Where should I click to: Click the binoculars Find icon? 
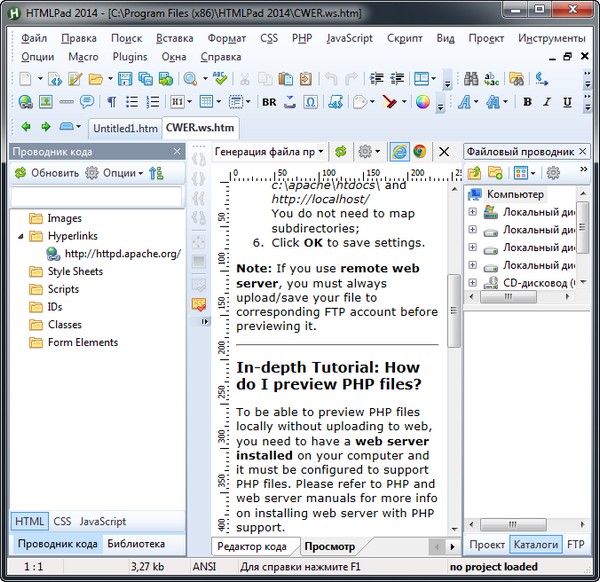[x=471, y=79]
